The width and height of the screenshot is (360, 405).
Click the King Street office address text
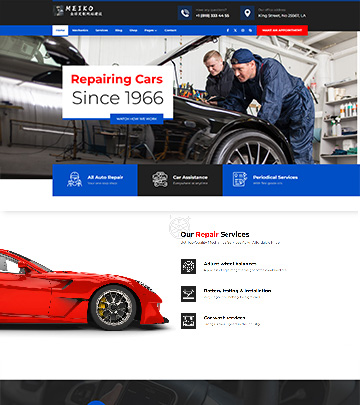pyautogui.click(x=282, y=16)
